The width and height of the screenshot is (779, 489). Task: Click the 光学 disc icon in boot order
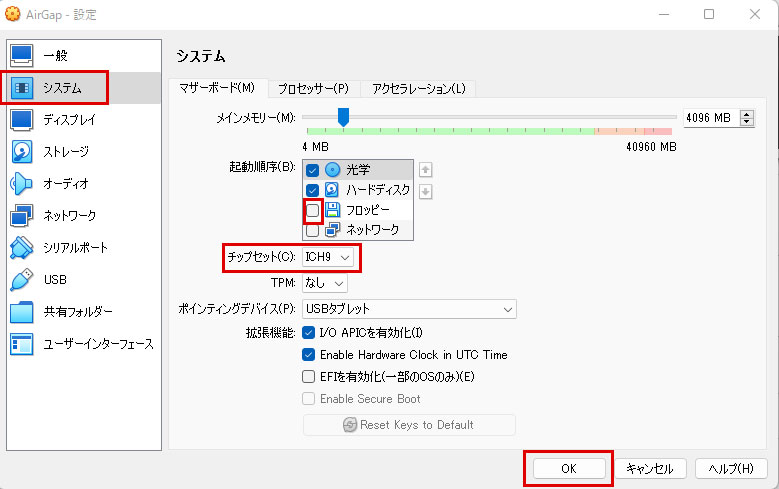click(x=332, y=170)
